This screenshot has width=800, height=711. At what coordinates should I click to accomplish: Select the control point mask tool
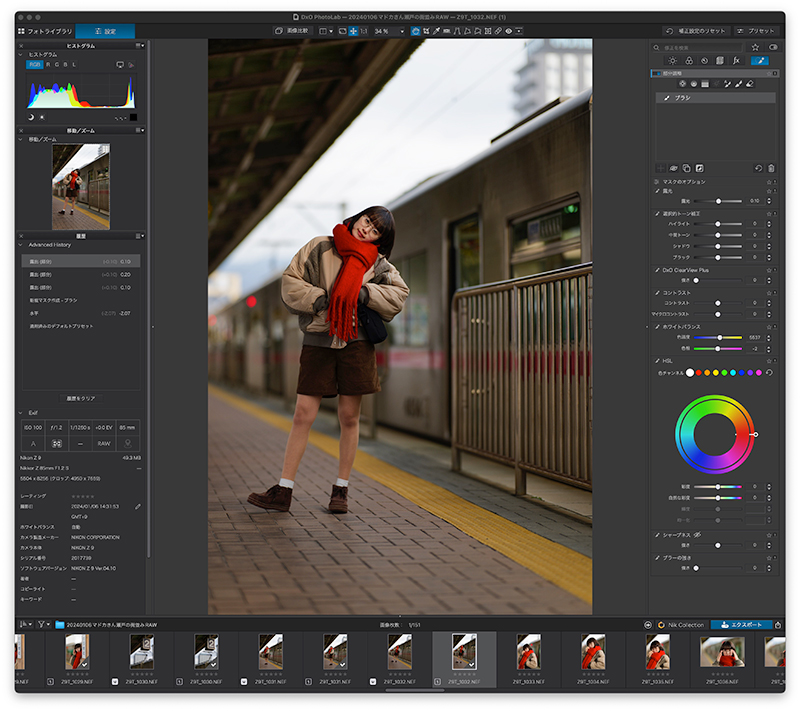(683, 84)
